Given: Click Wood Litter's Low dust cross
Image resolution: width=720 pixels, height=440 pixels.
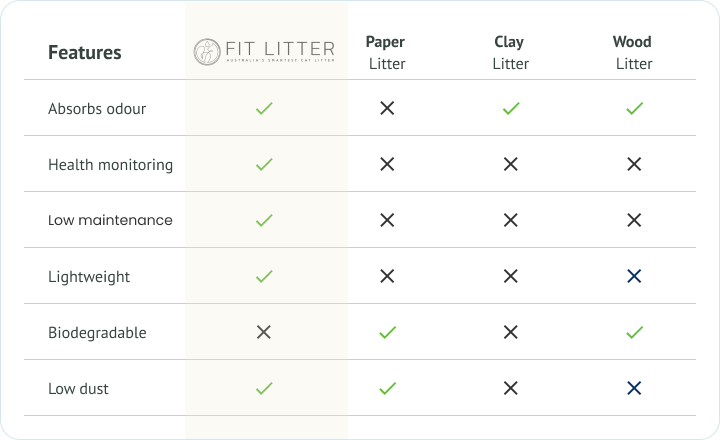Looking at the screenshot, I should tap(633, 388).
